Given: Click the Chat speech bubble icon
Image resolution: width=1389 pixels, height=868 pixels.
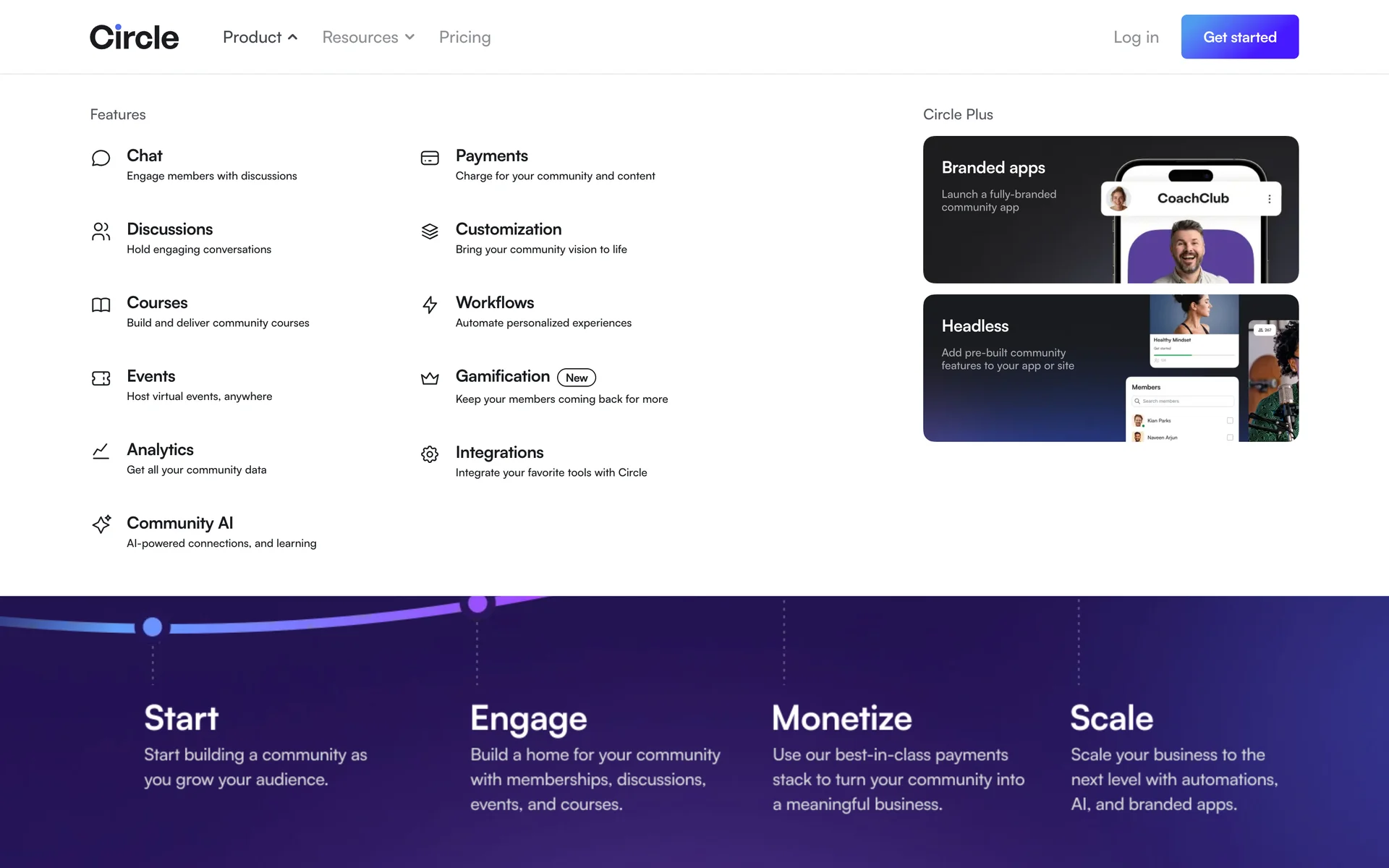Looking at the screenshot, I should 101,158.
